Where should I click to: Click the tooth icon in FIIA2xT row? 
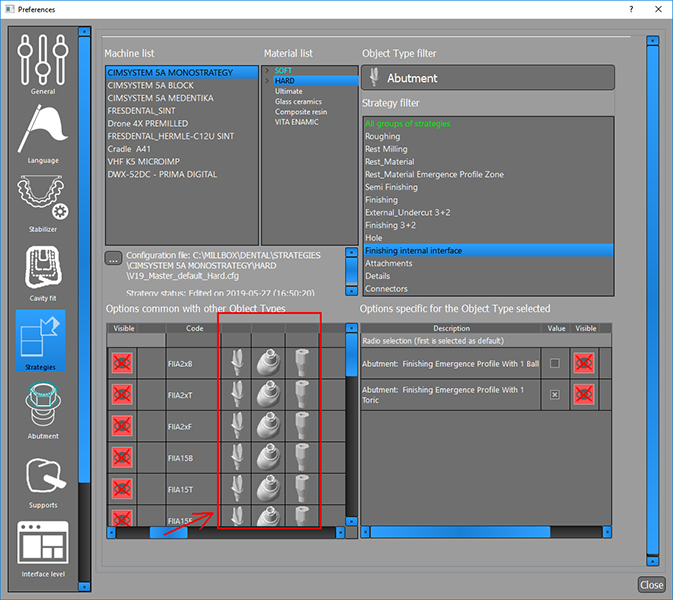(236, 394)
